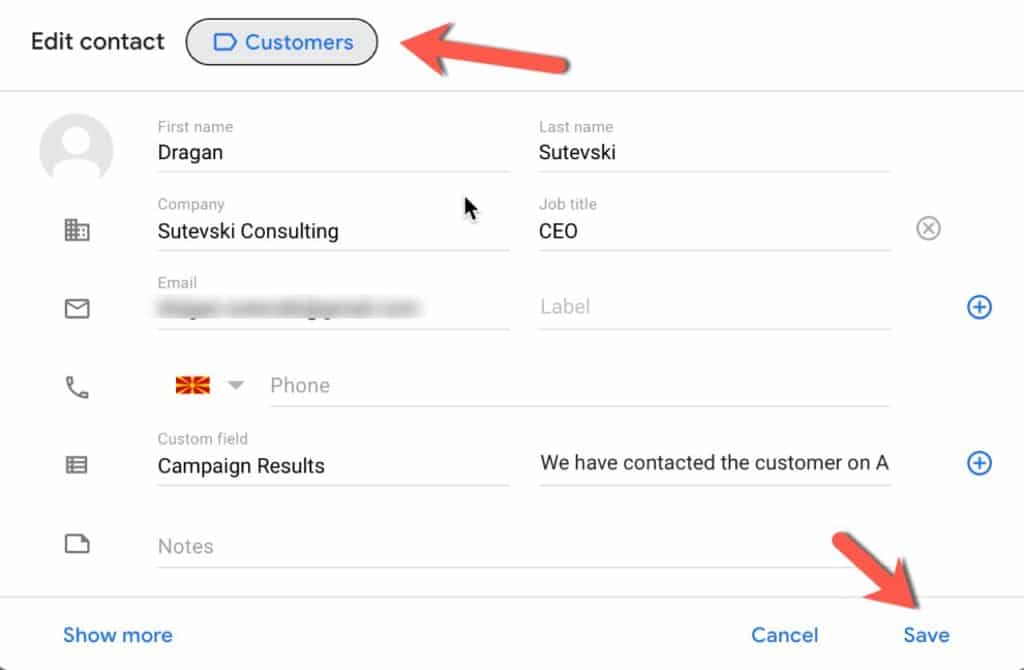Add another custom field with plus icon

[x=979, y=463]
